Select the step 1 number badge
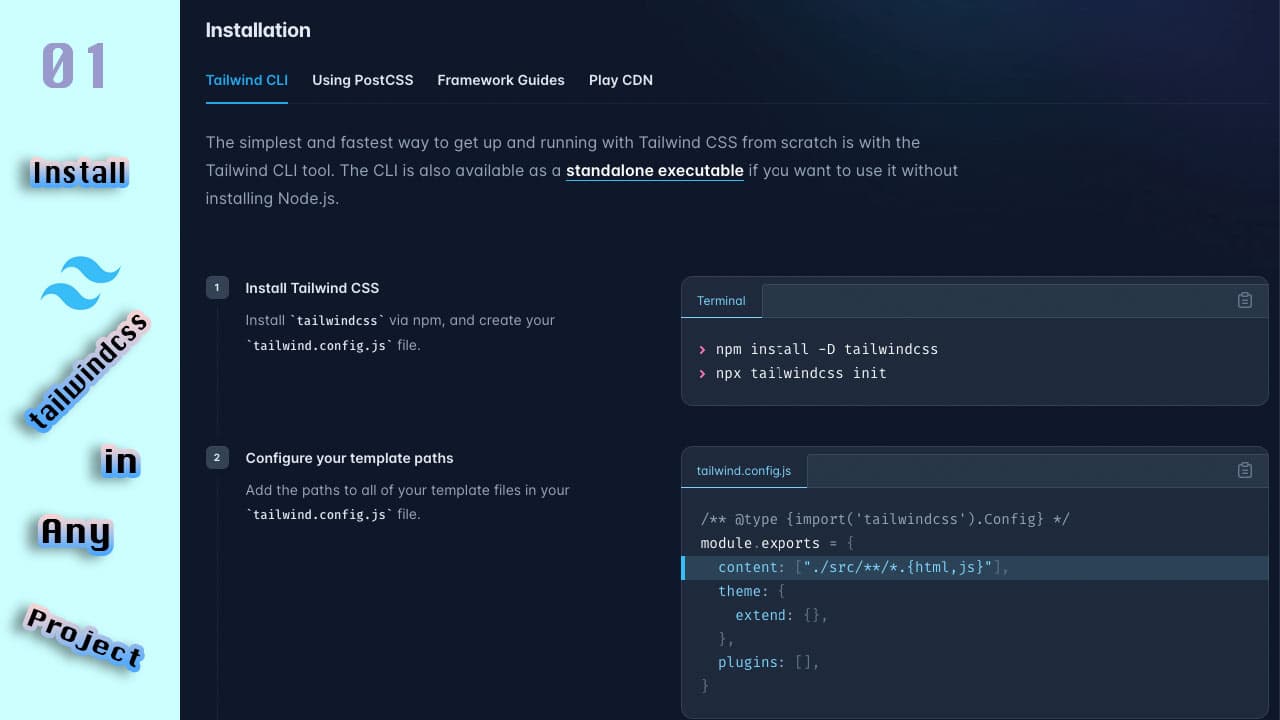This screenshot has height=720, width=1280. [217, 287]
